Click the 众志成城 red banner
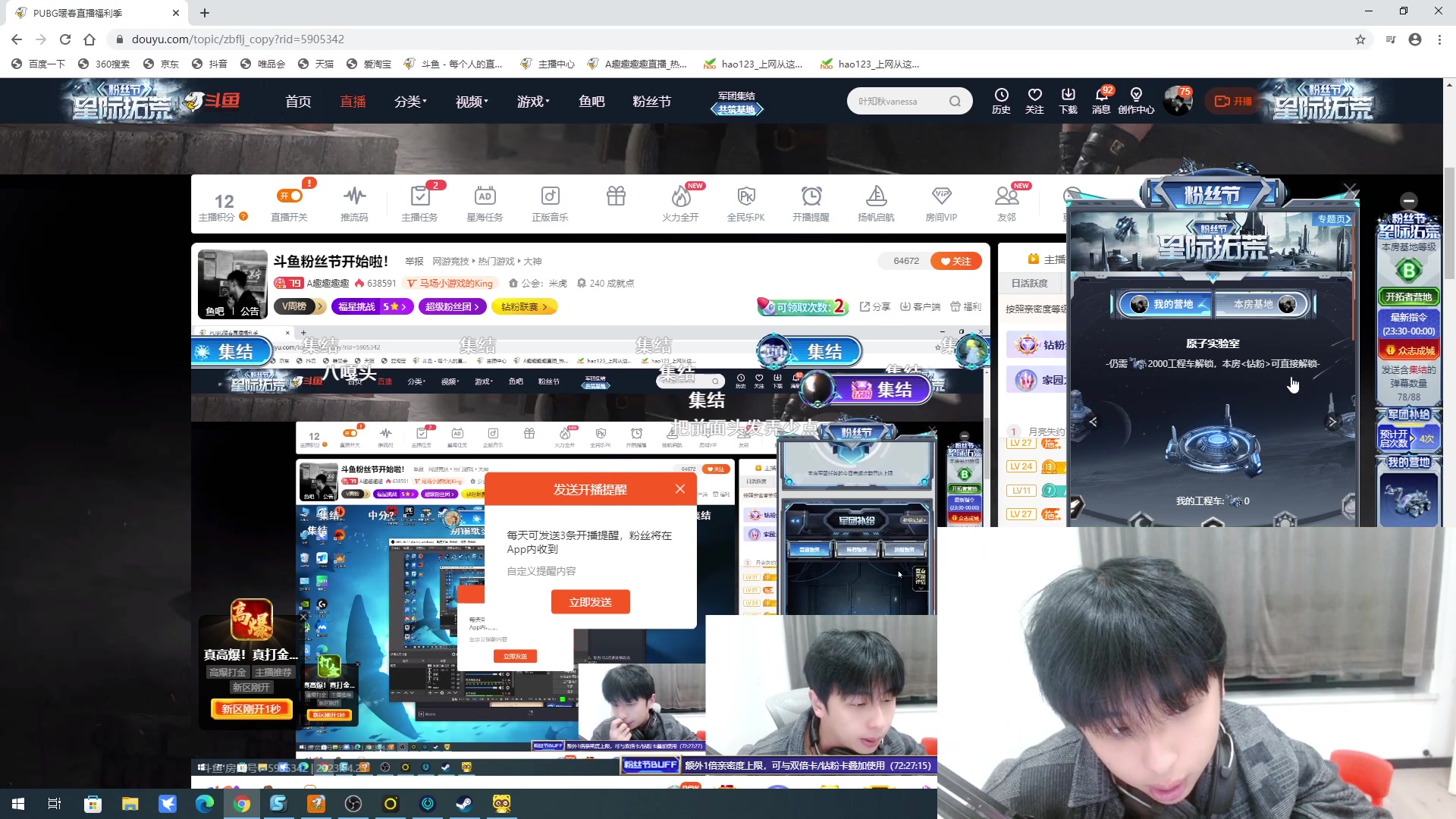Screen dimensions: 1456x819 tap(1409, 350)
